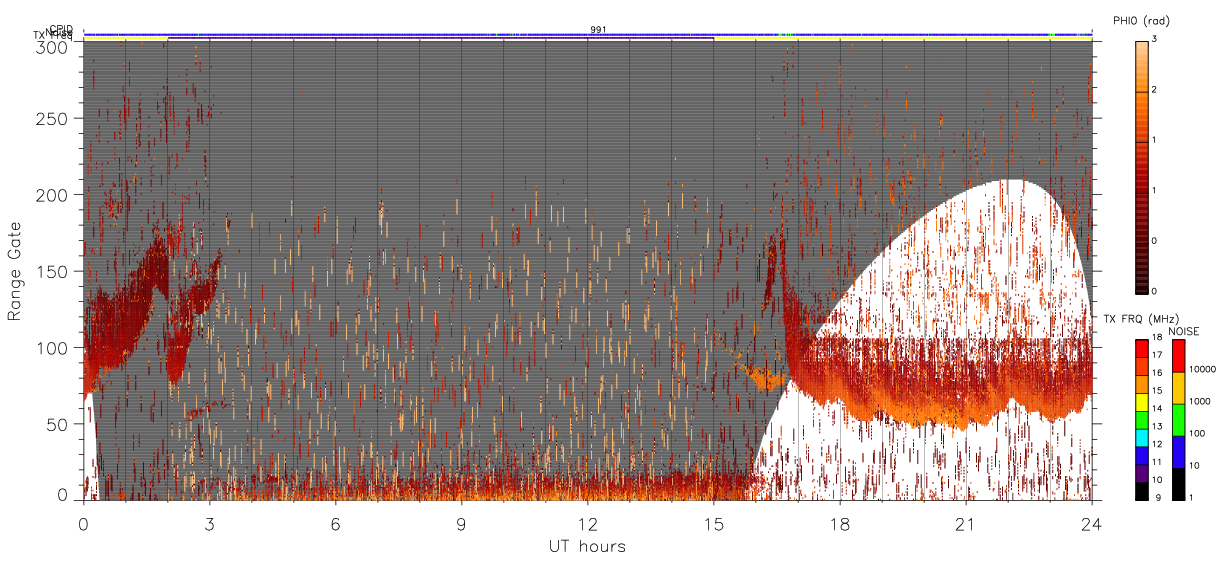This screenshot has height=567, width=1228.
Task: Click the blue segment of NOISE legend
Action: coord(1179,452)
